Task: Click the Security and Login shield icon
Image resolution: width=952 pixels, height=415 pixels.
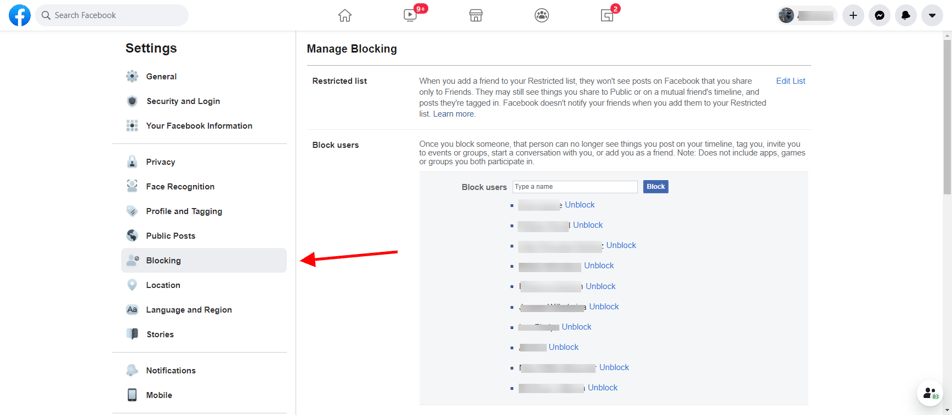Action: pyautogui.click(x=132, y=101)
